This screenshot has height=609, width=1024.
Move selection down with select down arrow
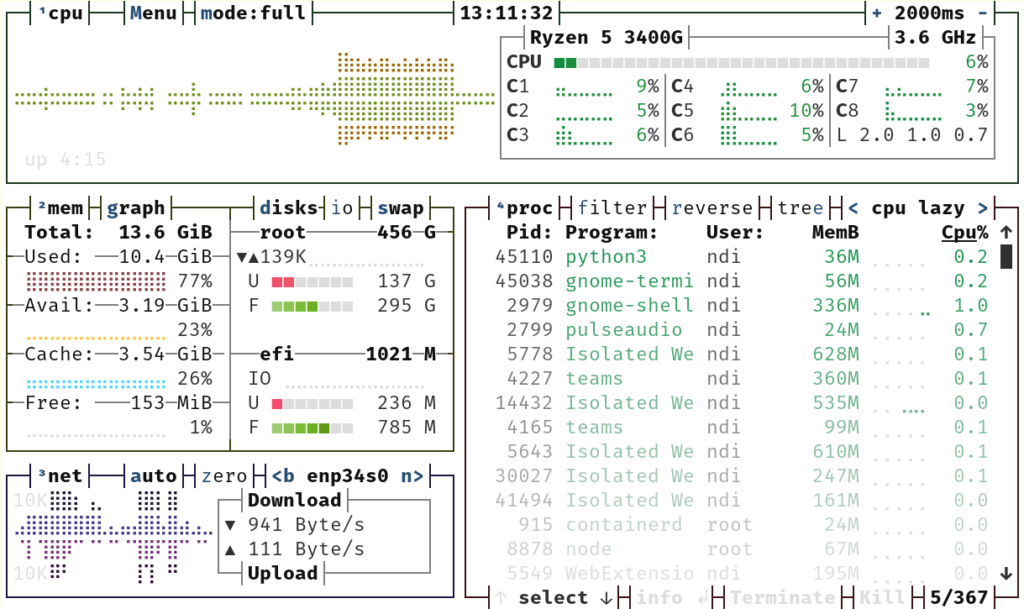606,597
